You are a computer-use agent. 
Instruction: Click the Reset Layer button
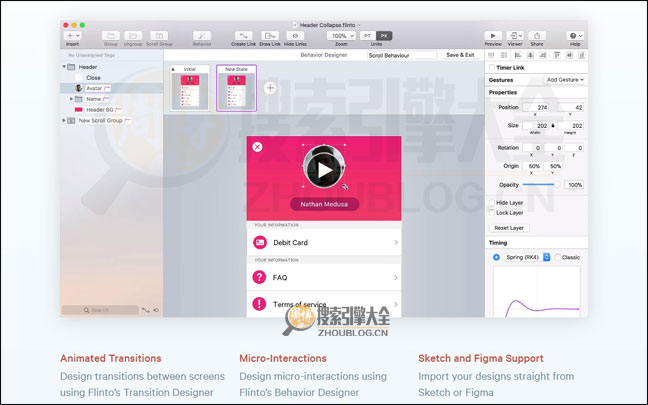(509, 228)
